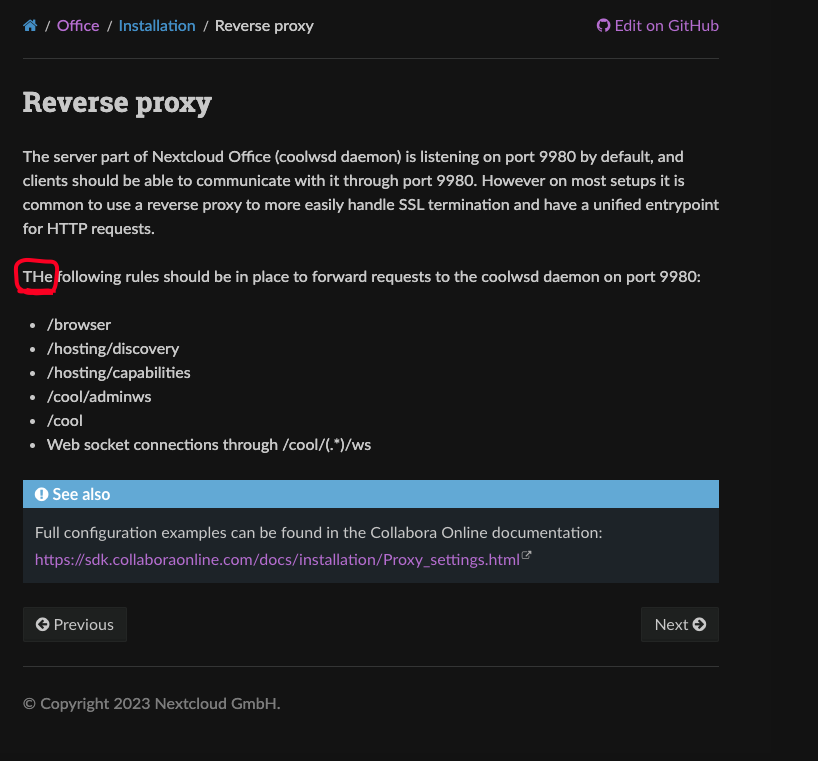Select the '/hosting/discovery' list item
Image resolution: width=818 pixels, height=761 pixels.
click(113, 348)
